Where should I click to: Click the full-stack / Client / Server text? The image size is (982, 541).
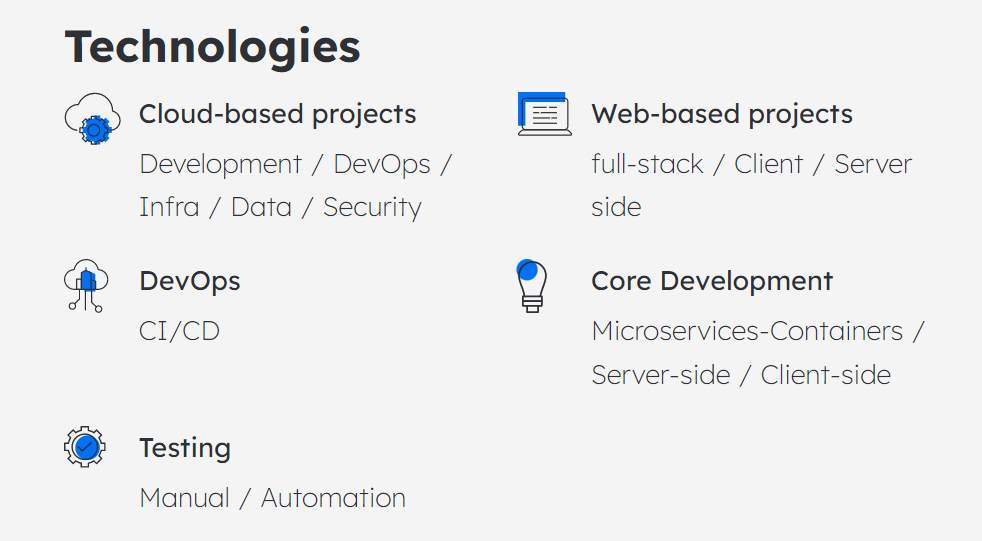tap(752, 164)
